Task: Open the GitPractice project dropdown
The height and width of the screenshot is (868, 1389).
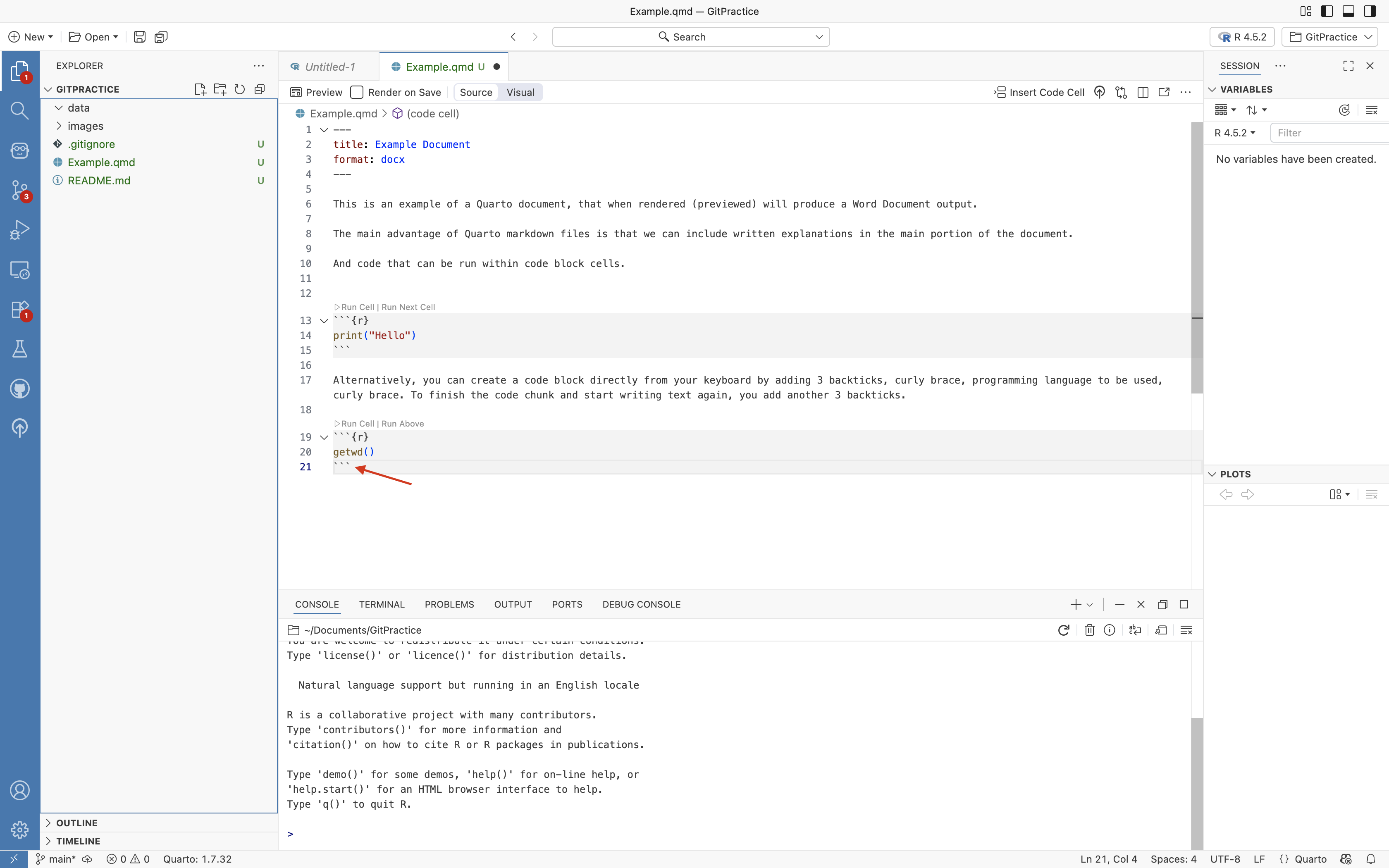Action: 1330,37
